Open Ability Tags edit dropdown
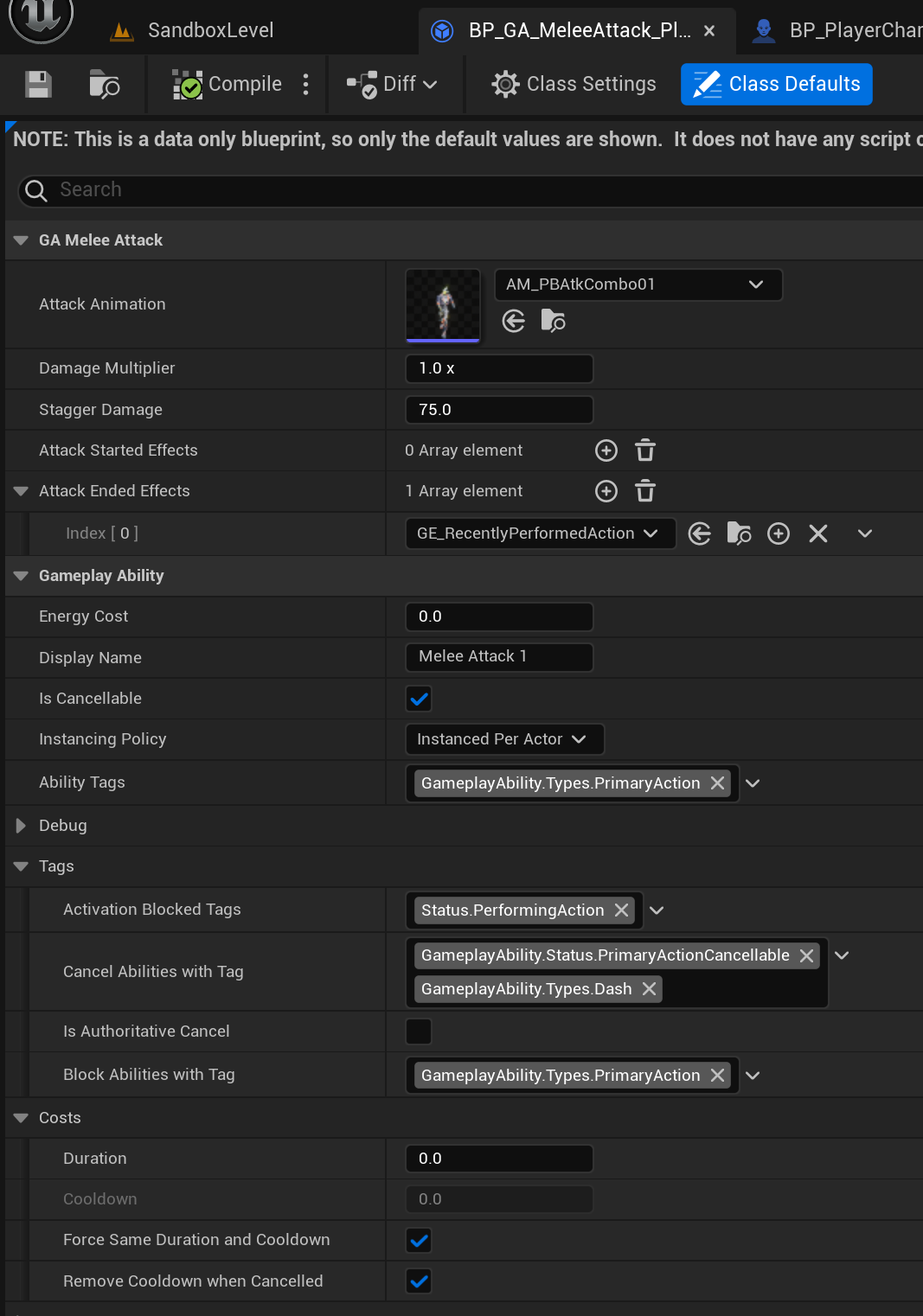The height and width of the screenshot is (1316, 923). pyautogui.click(x=753, y=783)
